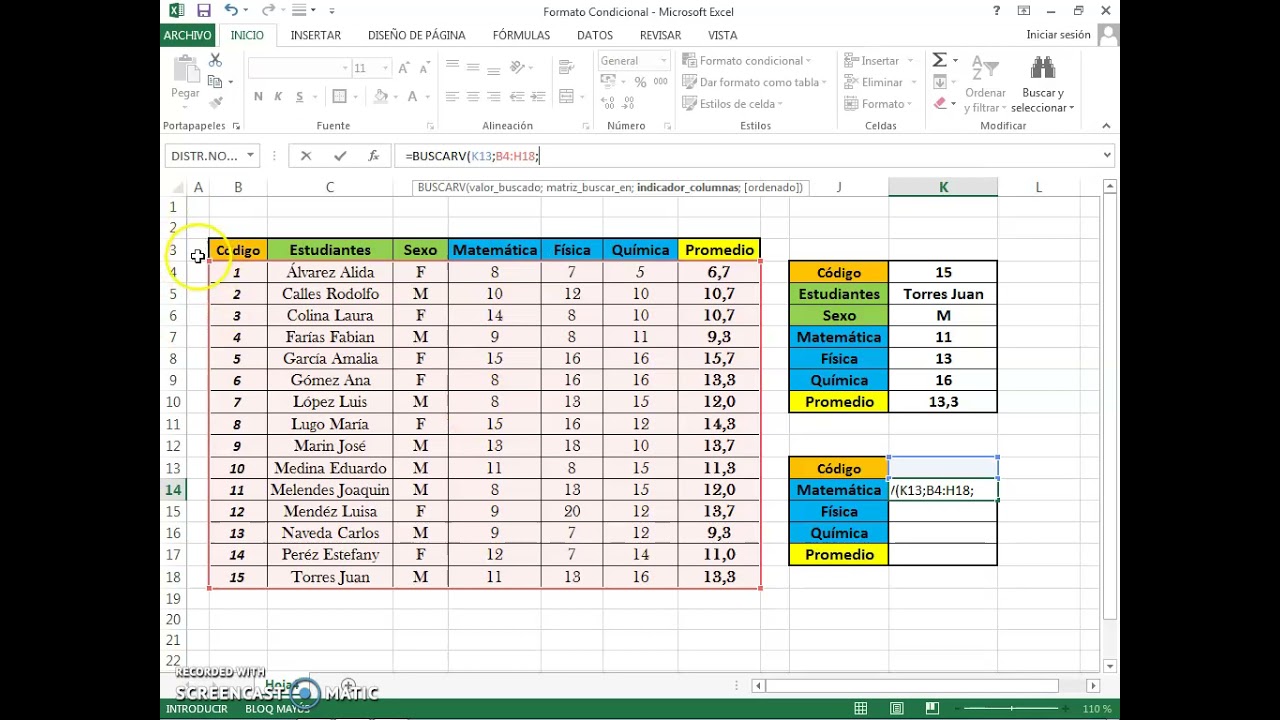
Task: Select cell with Torres Juan in K5
Action: pos(943,294)
